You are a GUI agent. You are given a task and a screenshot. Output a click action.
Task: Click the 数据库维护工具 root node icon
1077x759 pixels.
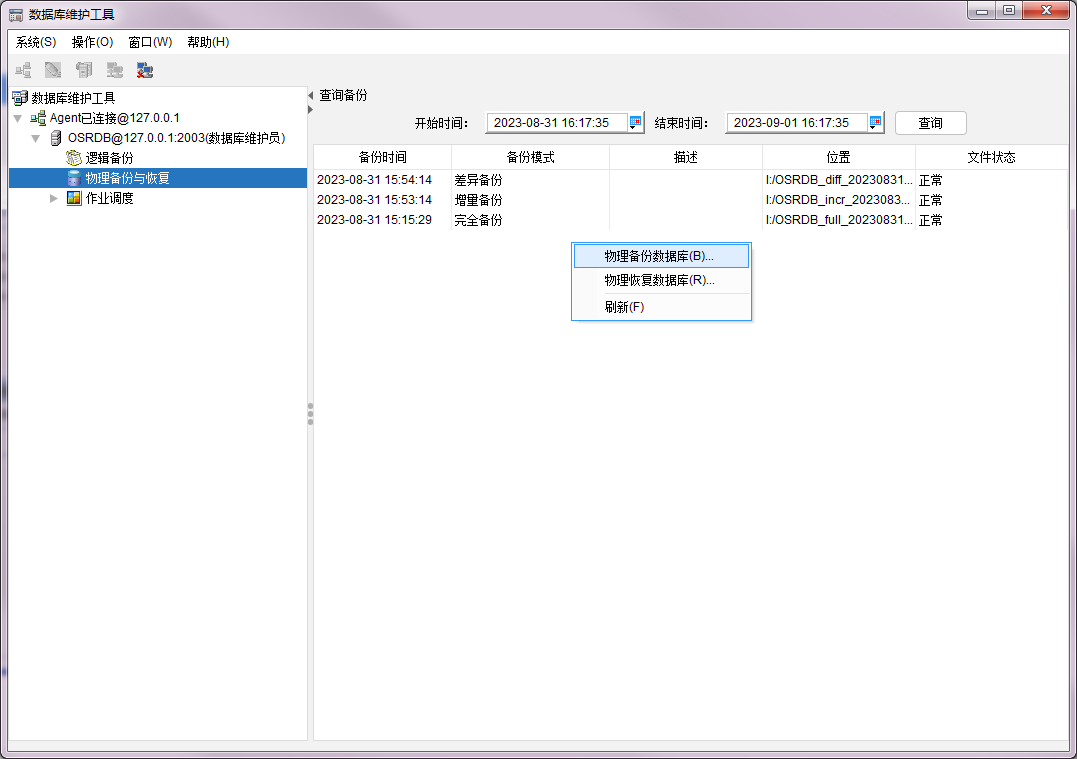(x=19, y=98)
